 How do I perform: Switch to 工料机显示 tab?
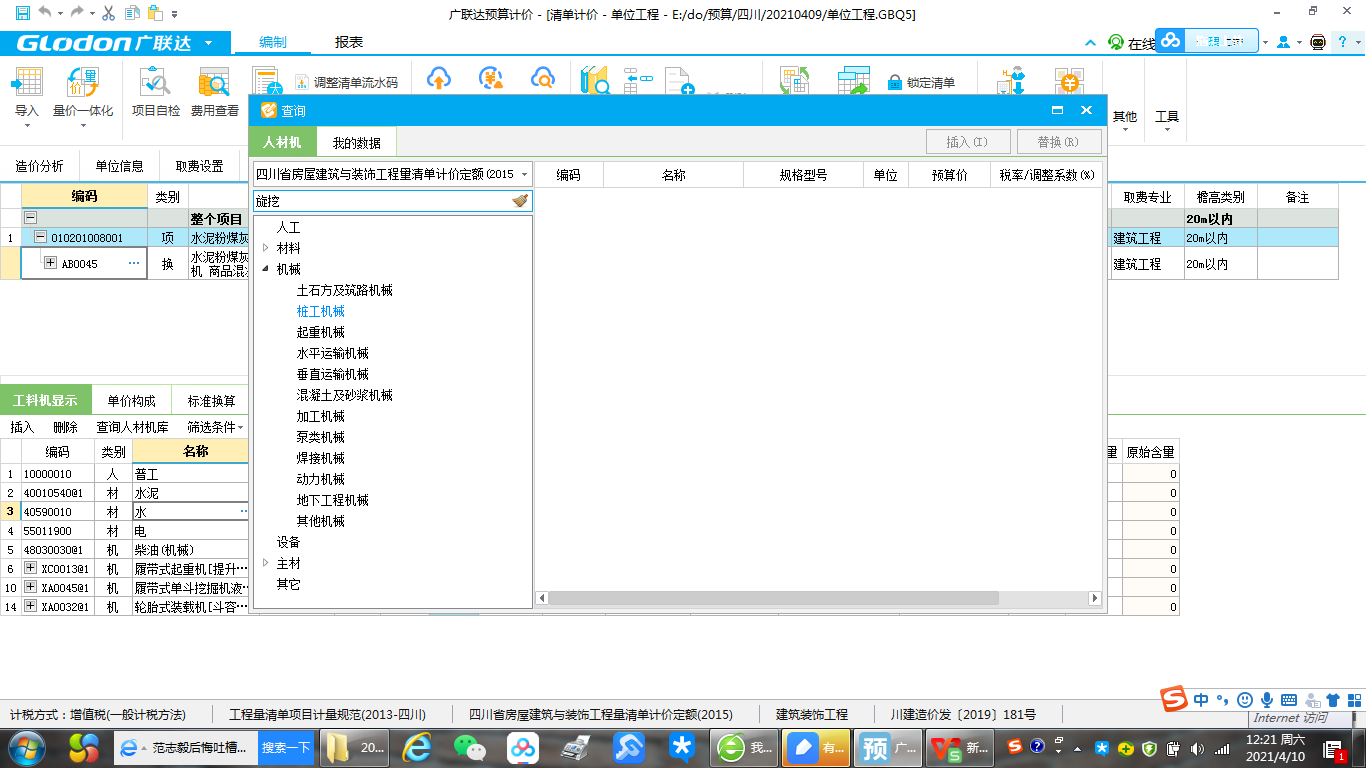tap(45, 401)
